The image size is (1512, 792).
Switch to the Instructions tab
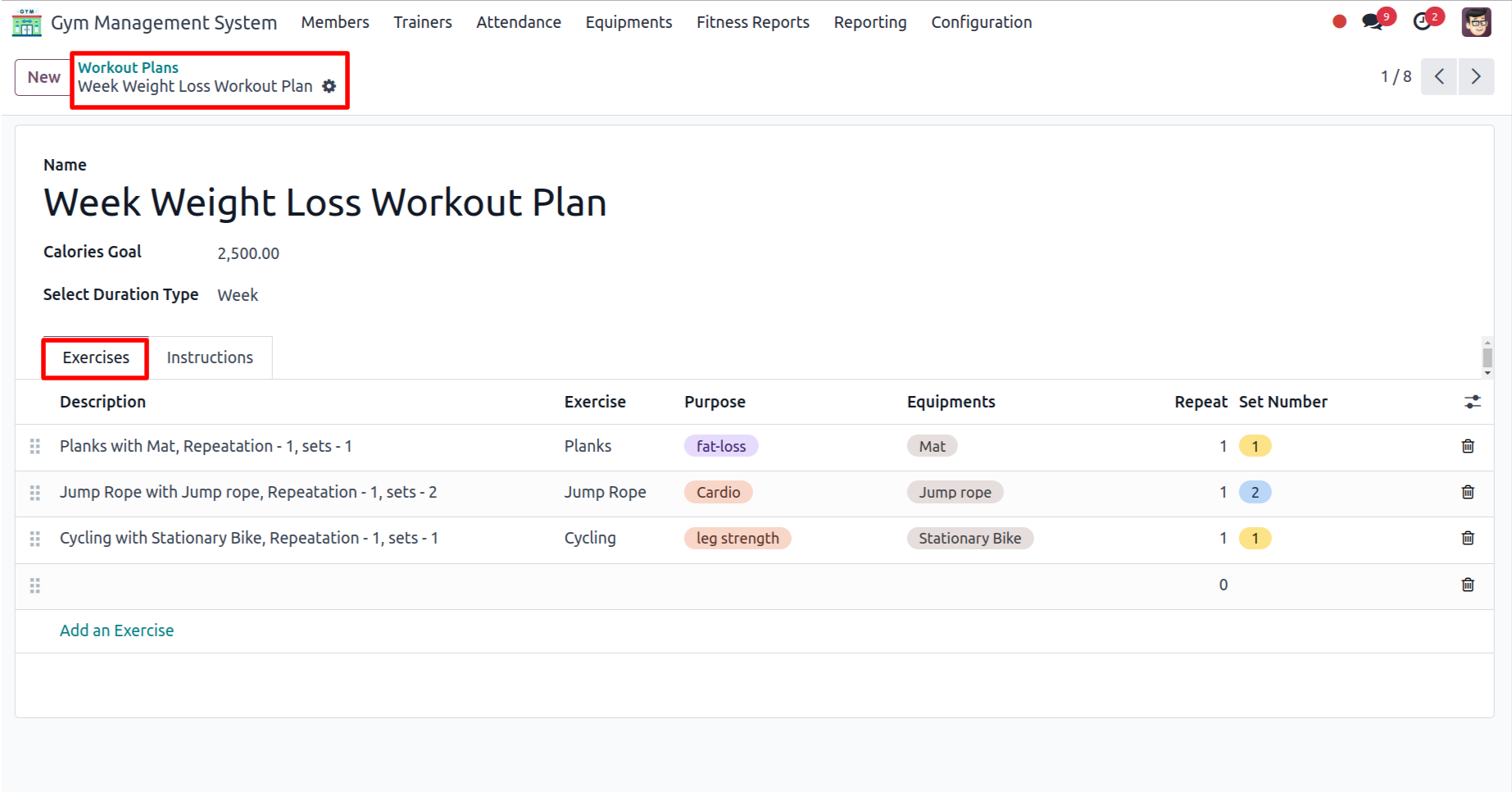pos(210,357)
